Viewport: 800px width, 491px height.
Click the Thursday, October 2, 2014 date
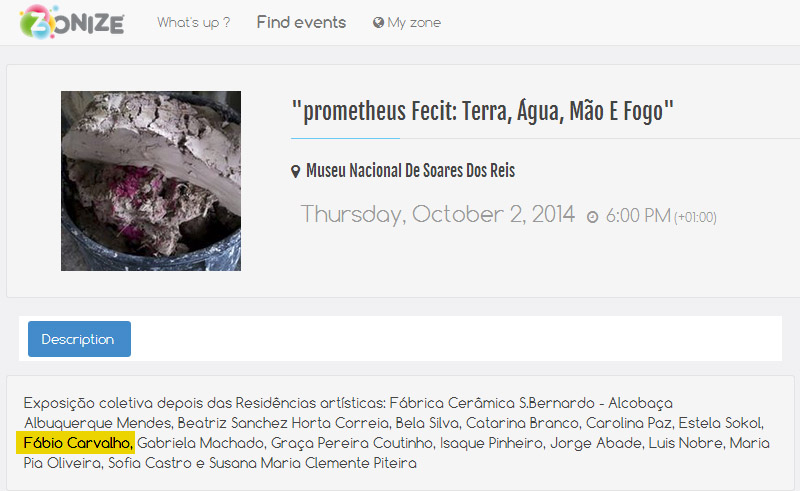point(438,214)
